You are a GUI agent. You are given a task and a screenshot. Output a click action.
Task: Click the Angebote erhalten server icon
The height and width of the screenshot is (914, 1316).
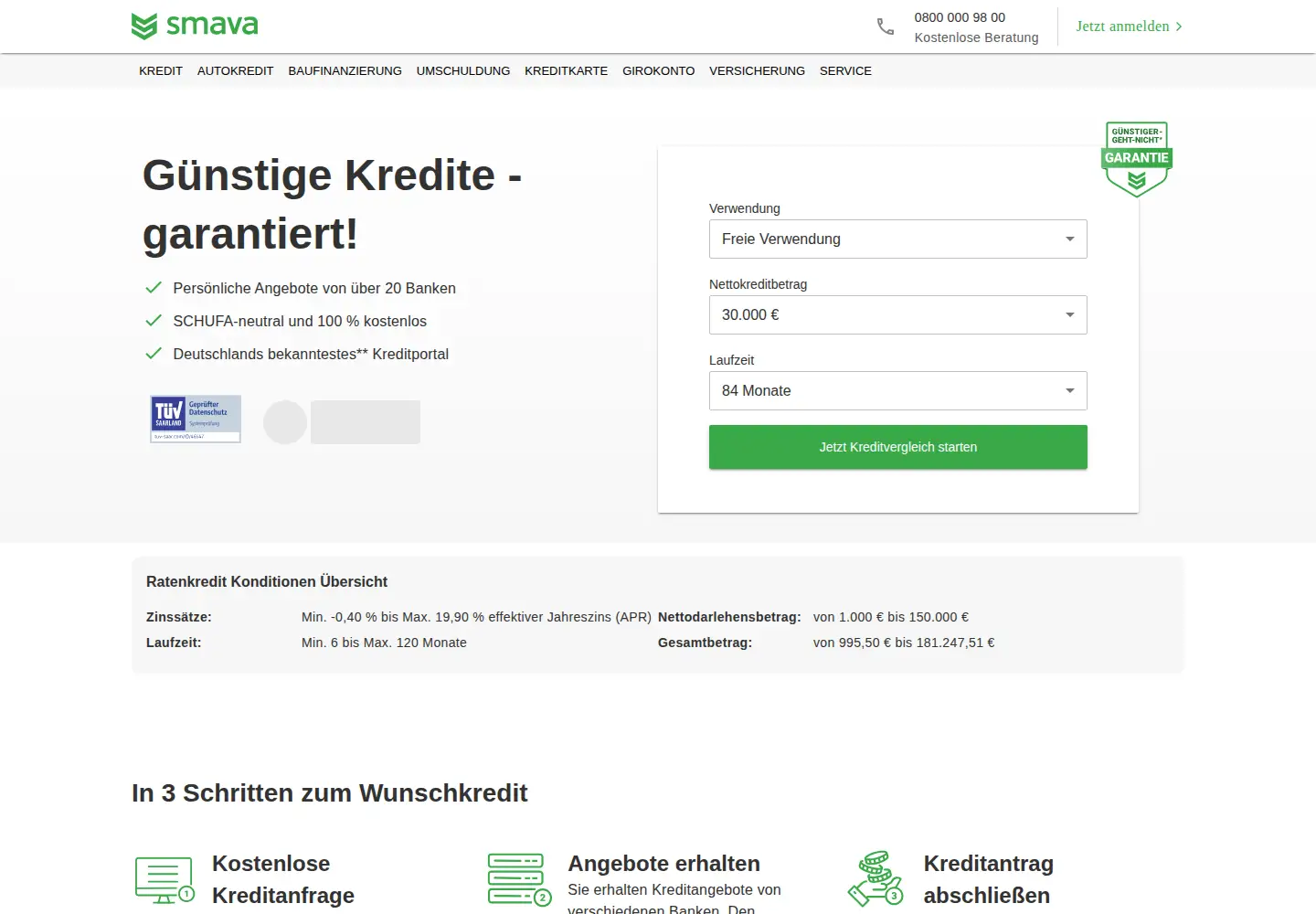[520, 879]
